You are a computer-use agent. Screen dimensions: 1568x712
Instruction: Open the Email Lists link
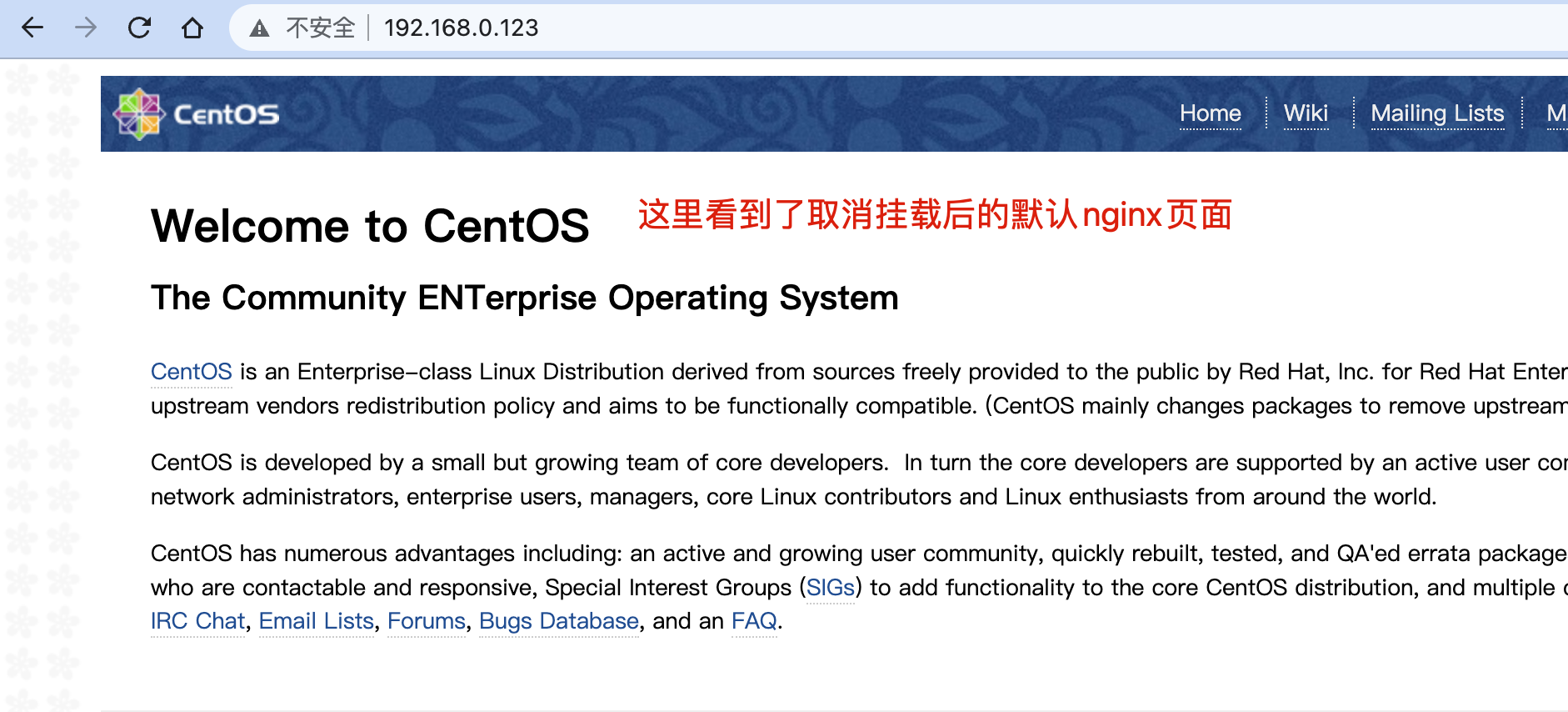(x=316, y=621)
